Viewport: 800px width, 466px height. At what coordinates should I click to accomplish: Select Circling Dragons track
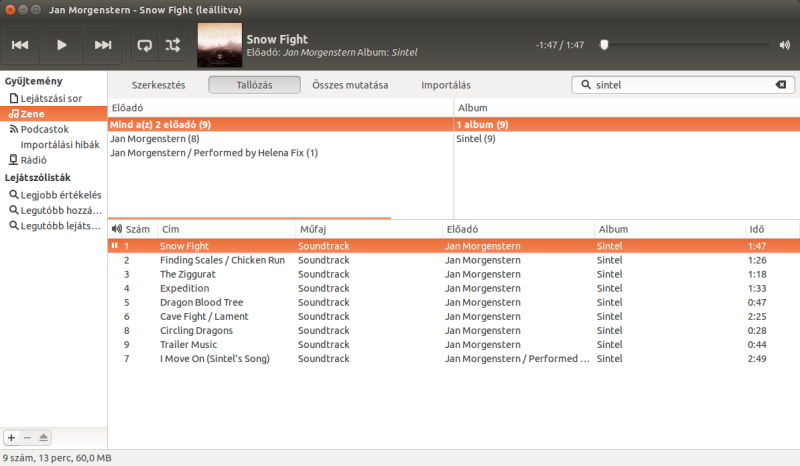[x=454, y=331]
